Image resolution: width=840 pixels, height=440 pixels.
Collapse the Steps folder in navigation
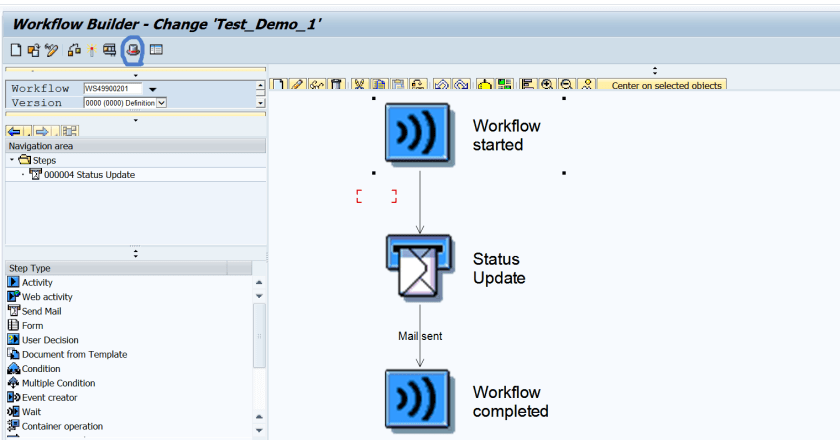point(12,160)
